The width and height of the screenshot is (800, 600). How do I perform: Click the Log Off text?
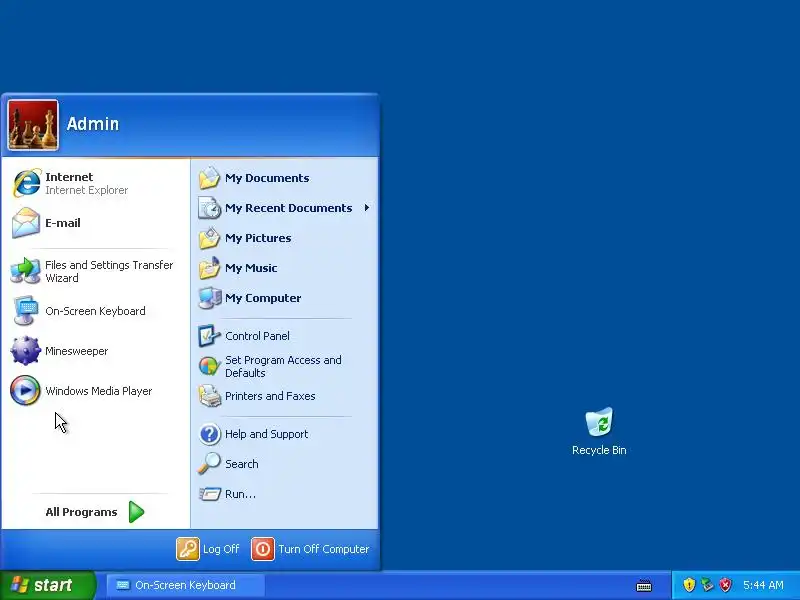(x=221, y=549)
